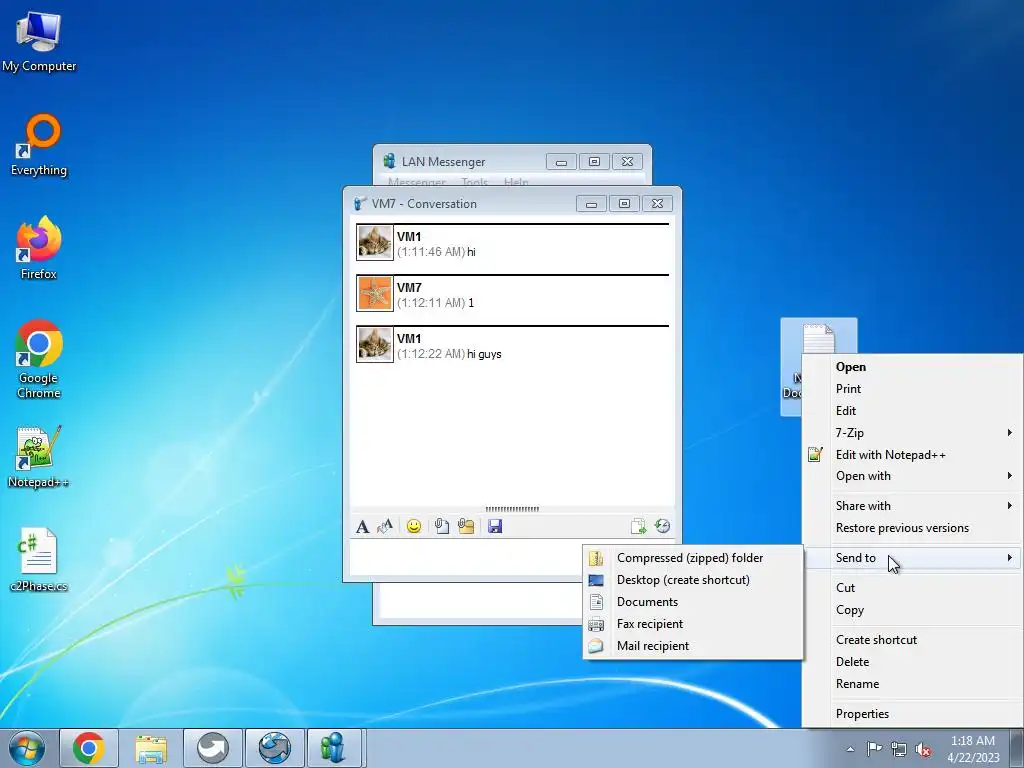
Task: Choose Cut in the context menu
Action: pos(912,588)
